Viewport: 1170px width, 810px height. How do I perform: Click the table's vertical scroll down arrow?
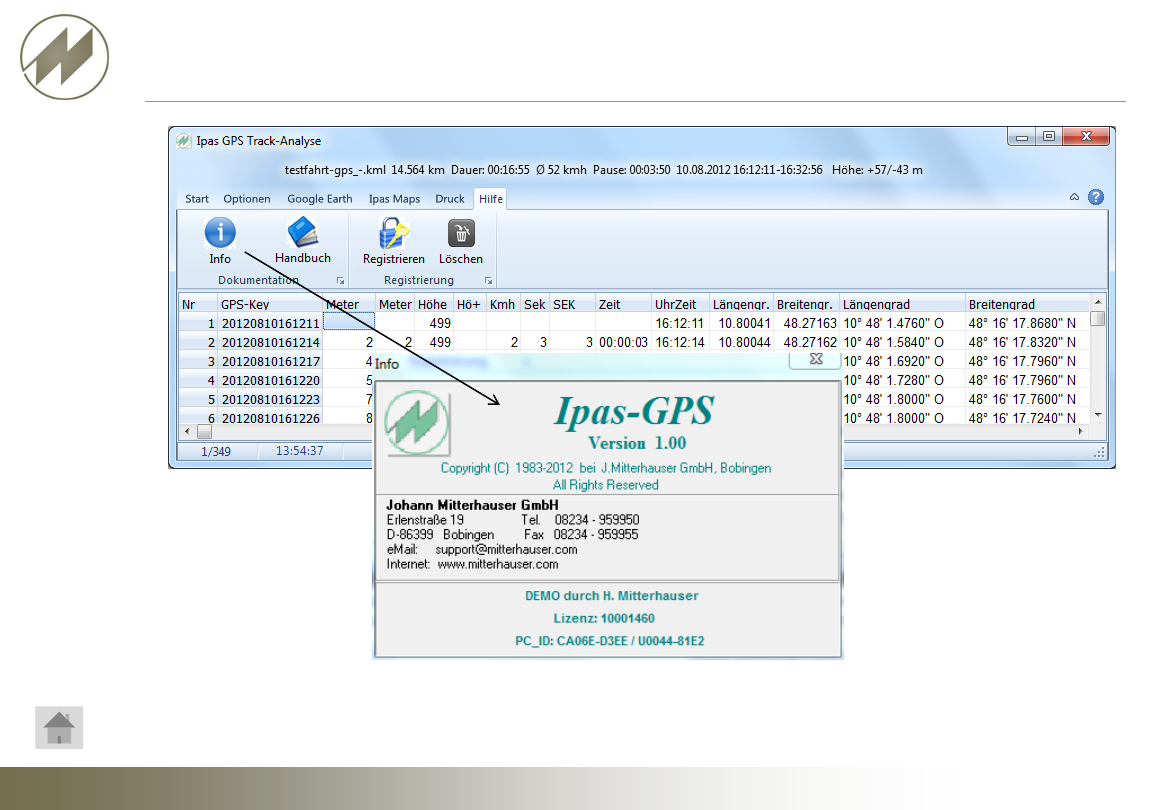pos(1098,415)
